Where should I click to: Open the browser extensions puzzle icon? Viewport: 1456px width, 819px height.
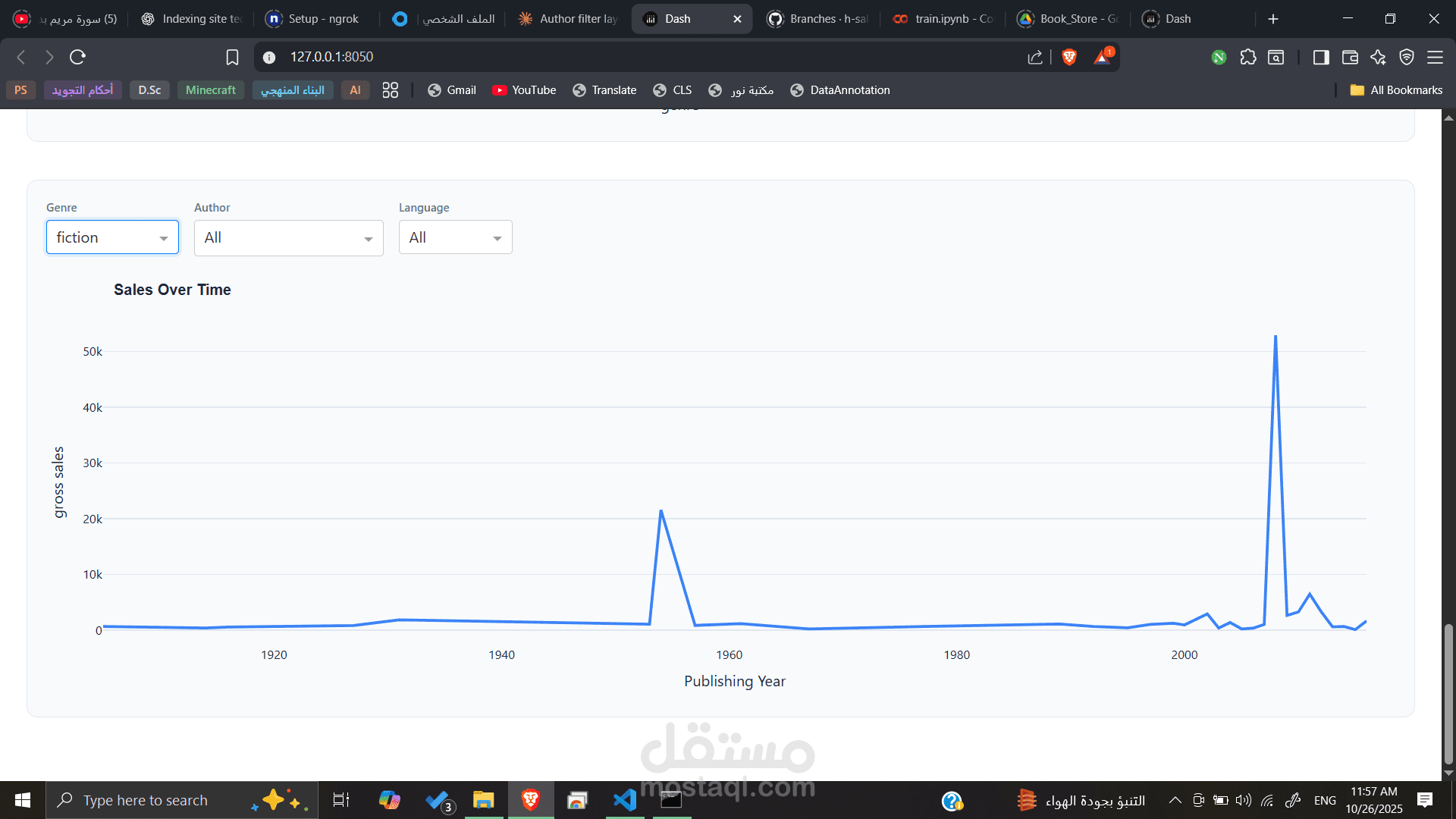[x=1248, y=57]
